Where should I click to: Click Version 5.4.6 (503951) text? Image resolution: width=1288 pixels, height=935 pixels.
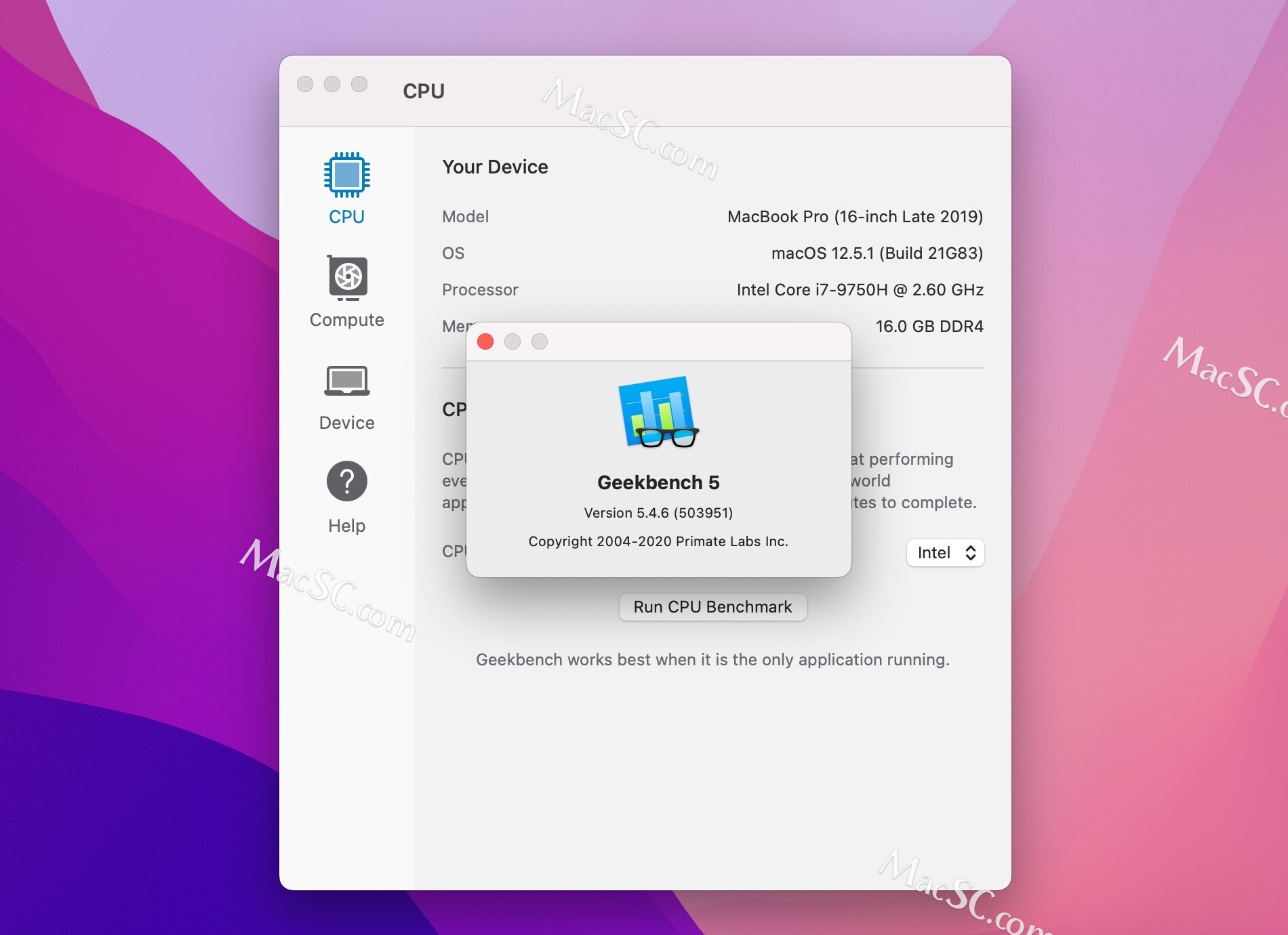click(x=658, y=513)
